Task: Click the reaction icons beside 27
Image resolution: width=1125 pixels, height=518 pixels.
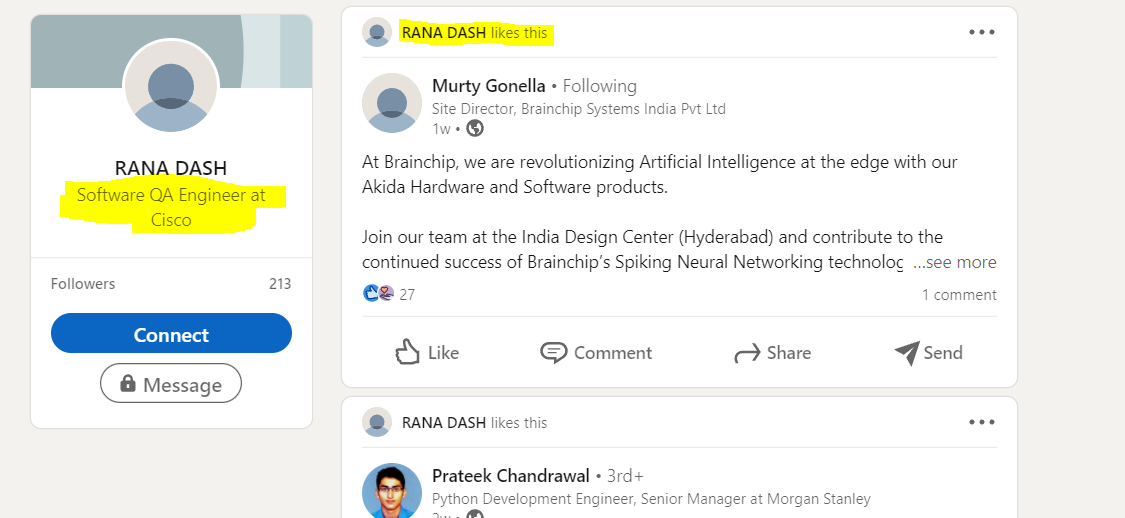Action: coord(378,294)
